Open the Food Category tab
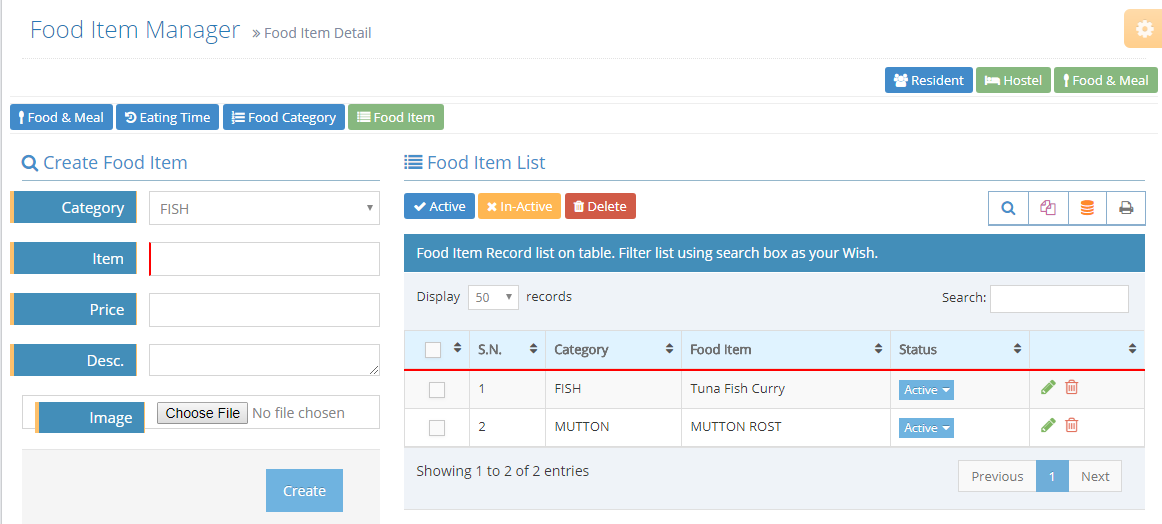Image resolution: width=1162 pixels, height=524 pixels. click(x=283, y=117)
